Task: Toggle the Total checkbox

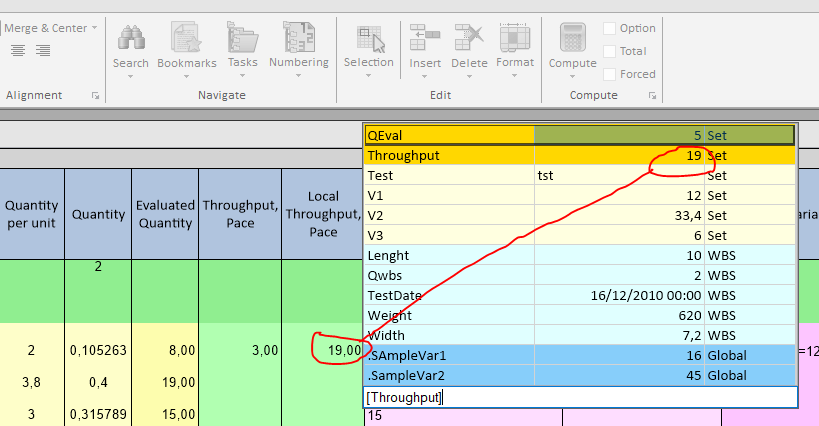Action: [610, 51]
